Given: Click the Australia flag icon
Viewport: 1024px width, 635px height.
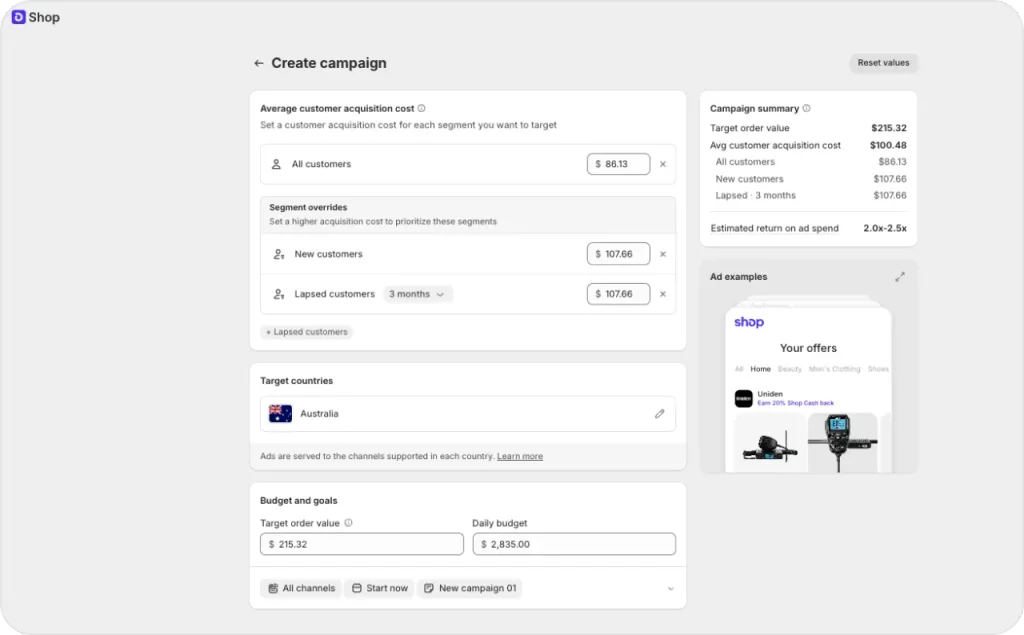Looking at the screenshot, I should pos(280,414).
